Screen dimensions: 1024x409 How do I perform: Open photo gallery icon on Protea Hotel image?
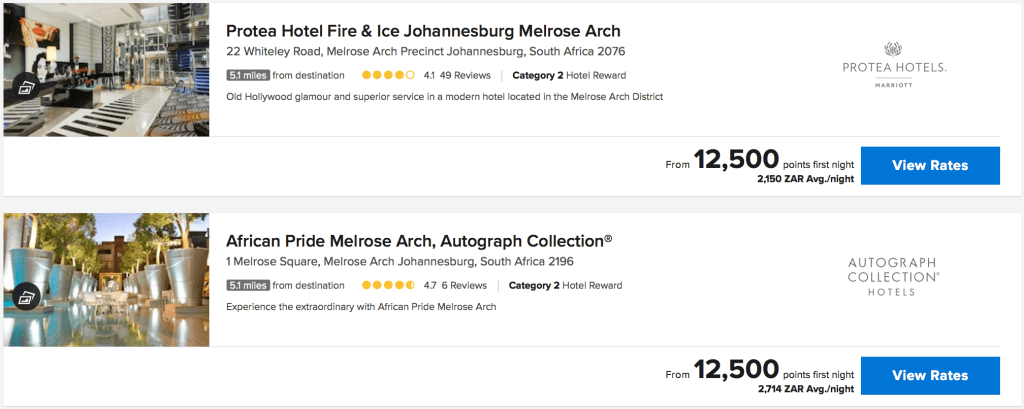[x=27, y=86]
